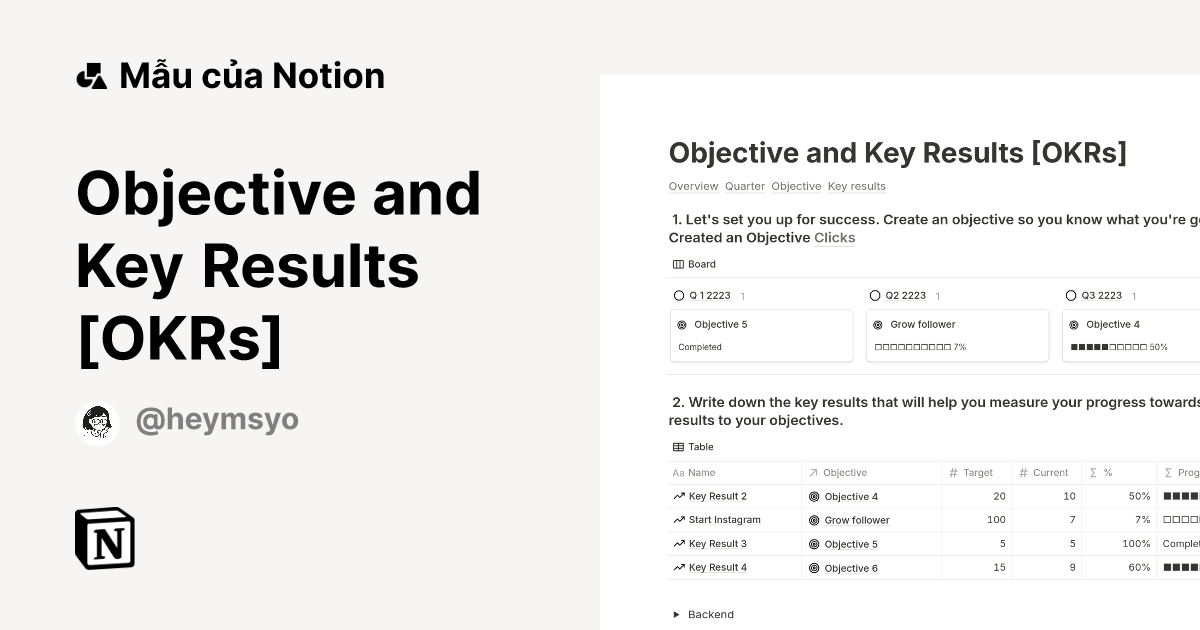The image size is (1200, 630).
Task: Click the trending arrow icon beside Key Result 2
Action: (x=677, y=496)
